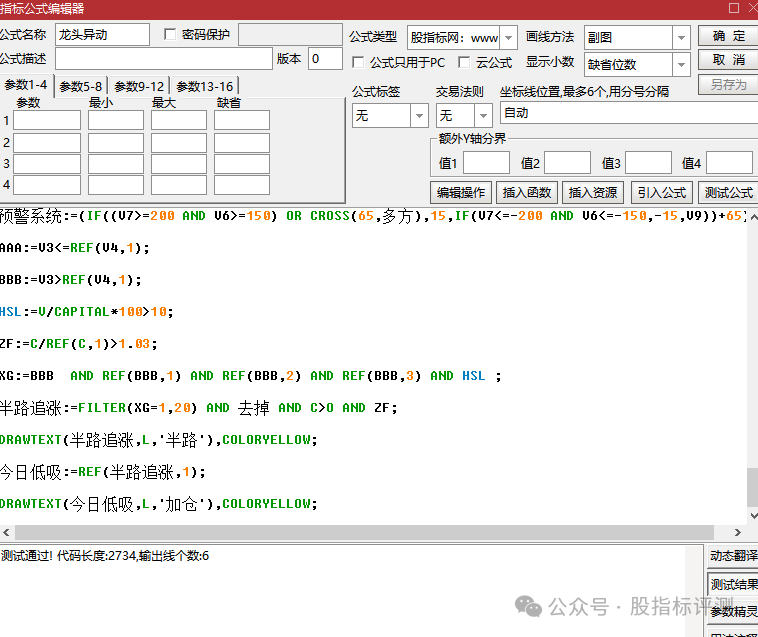The height and width of the screenshot is (637, 758).
Task: Select the 参数13-16 tab
Action: pyautogui.click(x=204, y=87)
